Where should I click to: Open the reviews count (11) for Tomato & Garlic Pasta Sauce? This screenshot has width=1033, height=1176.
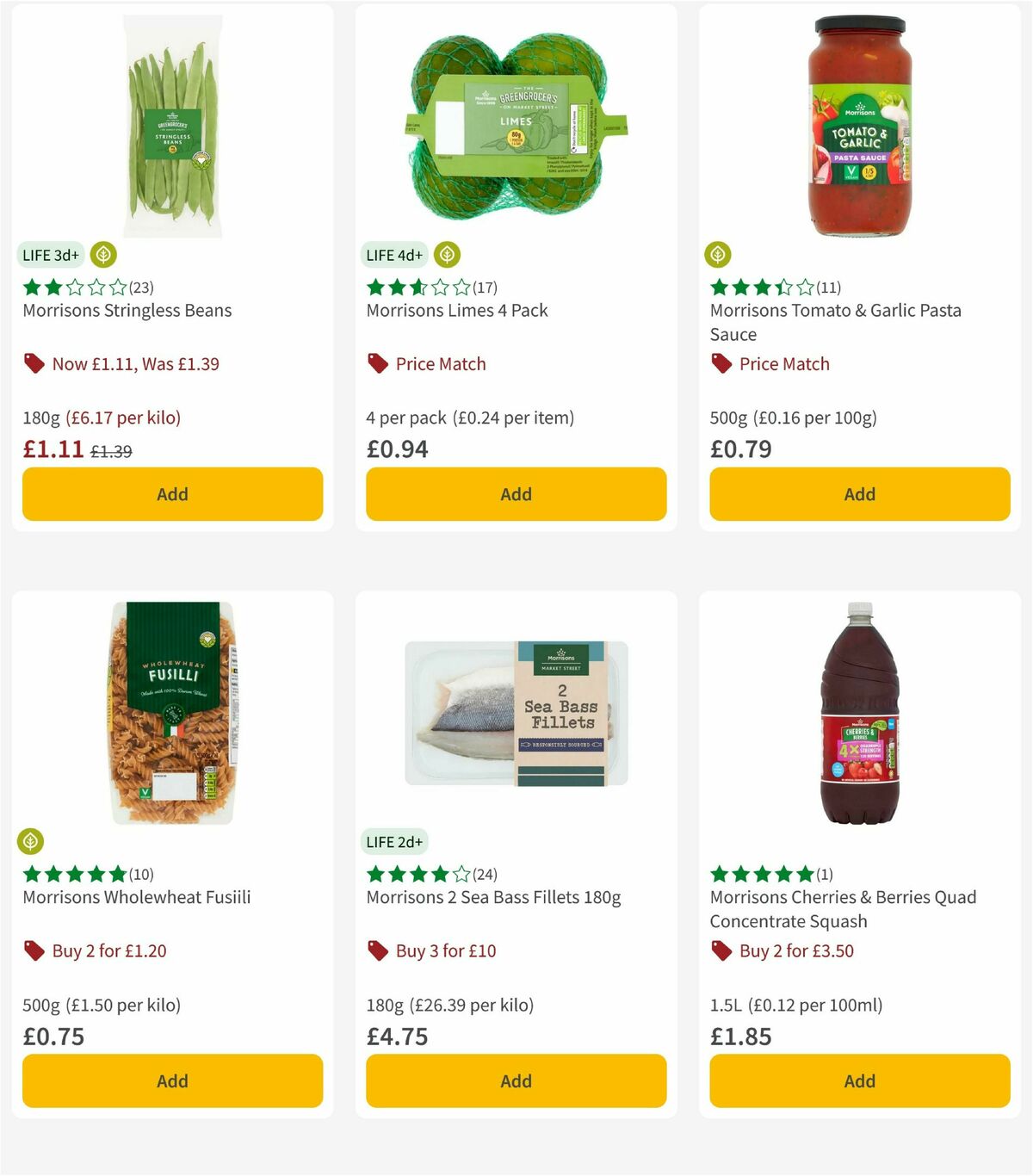(827, 288)
